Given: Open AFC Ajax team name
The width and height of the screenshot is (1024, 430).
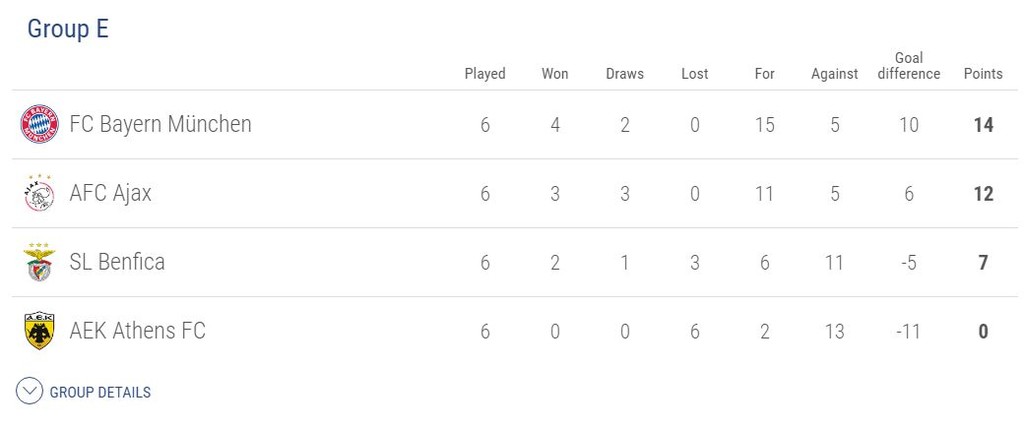Looking at the screenshot, I should pyautogui.click(x=110, y=193).
